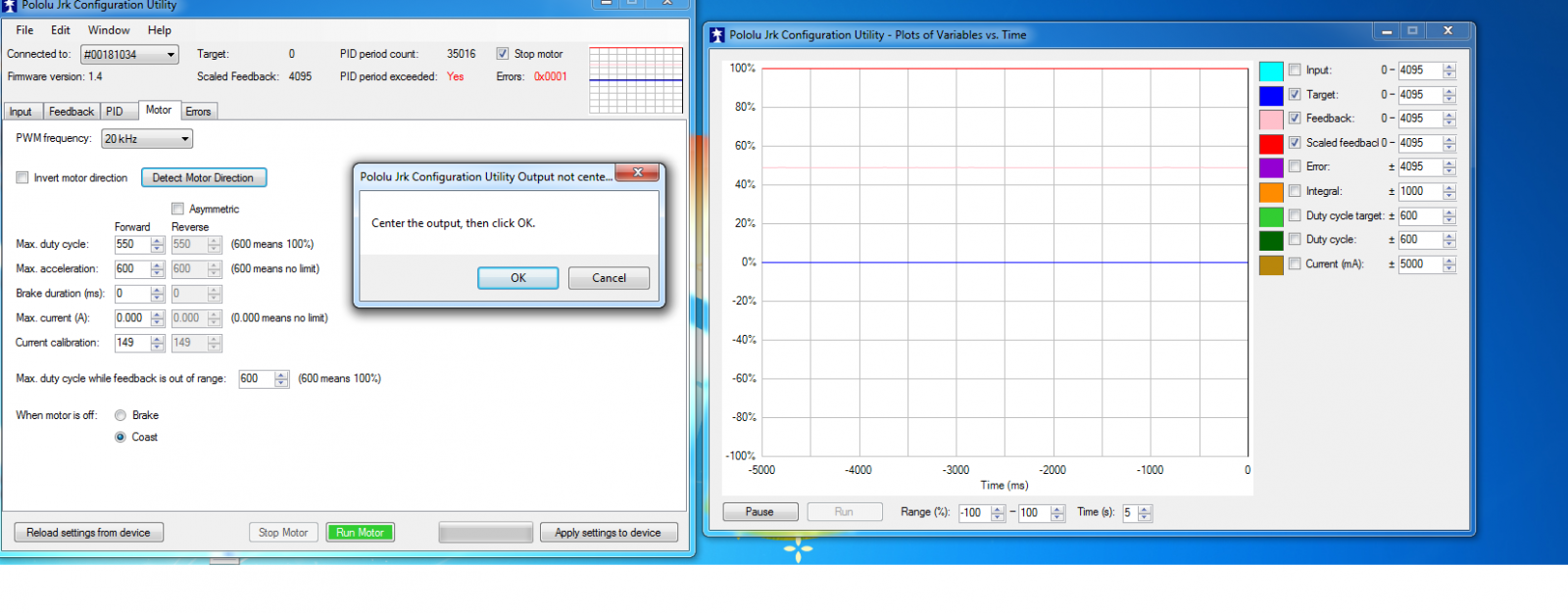The width and height of the screenshot is (1568, 613).
Task: Click the Range minimum stepper arrows
Action: pos(998,513)
